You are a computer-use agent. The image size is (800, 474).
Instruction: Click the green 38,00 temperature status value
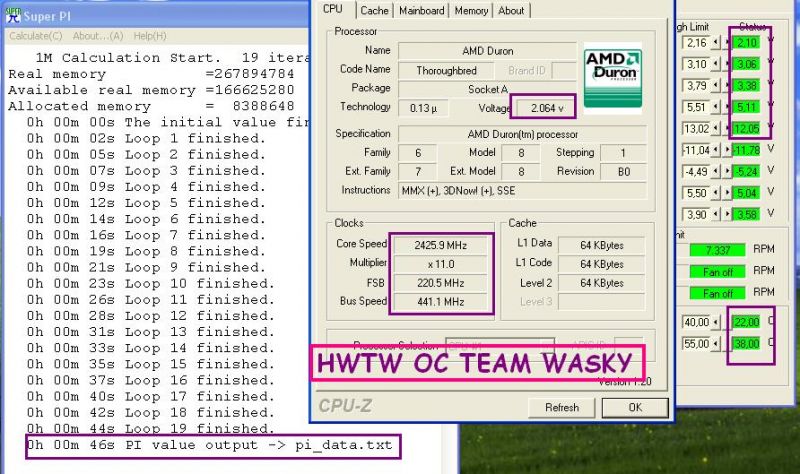point(746,343)
